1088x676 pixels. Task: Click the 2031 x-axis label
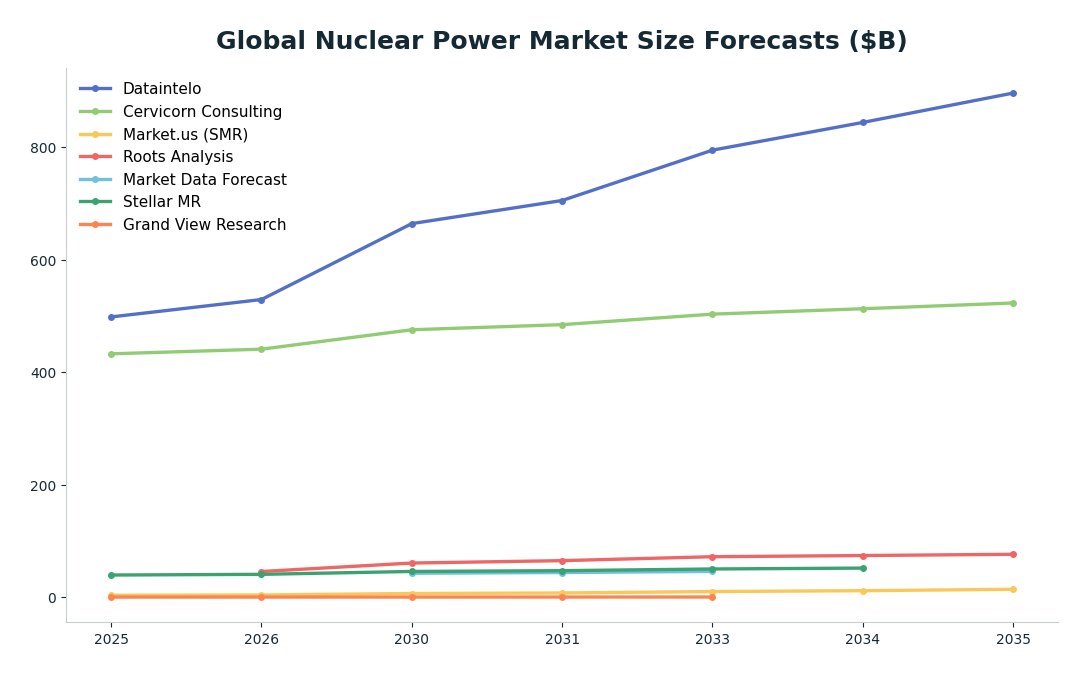562,639
